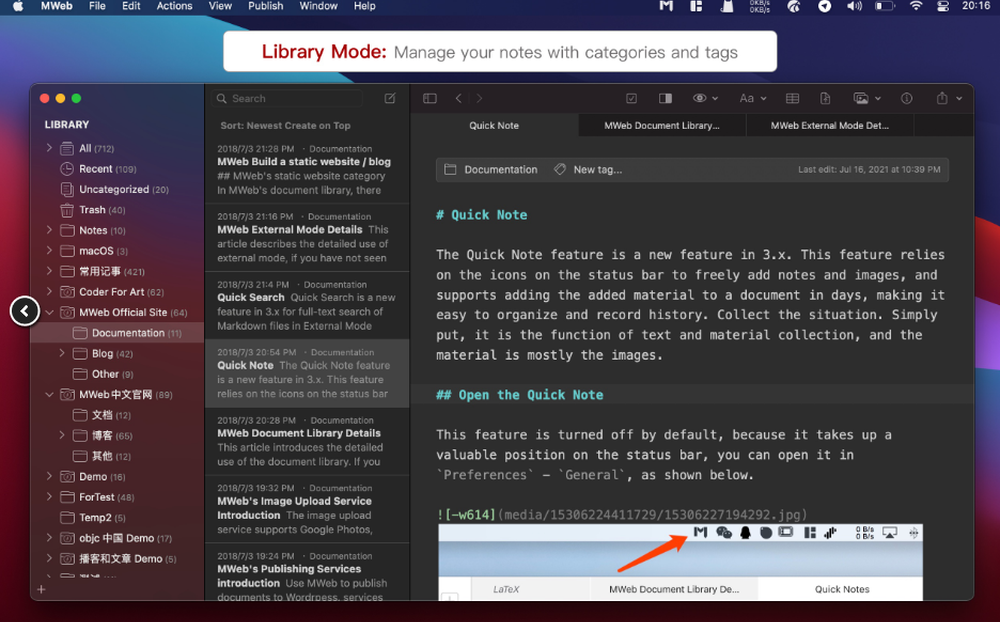Toggle the sidebar layout icon
Screen dimensions: 1000x622
pyautogui.click(x=430, y=98)
